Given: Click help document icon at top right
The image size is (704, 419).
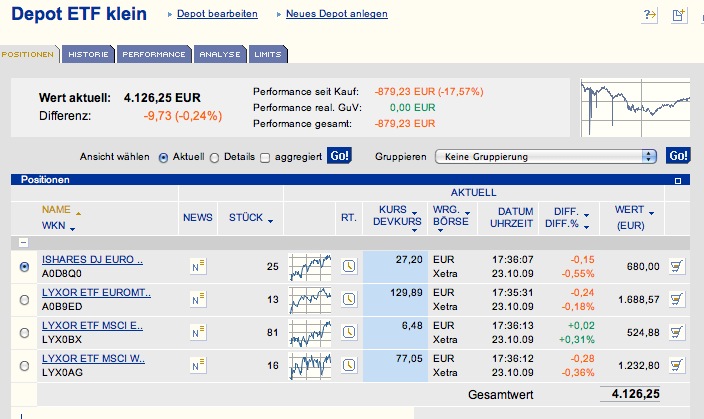Looking at the screenshot, I should coord(651,14).
